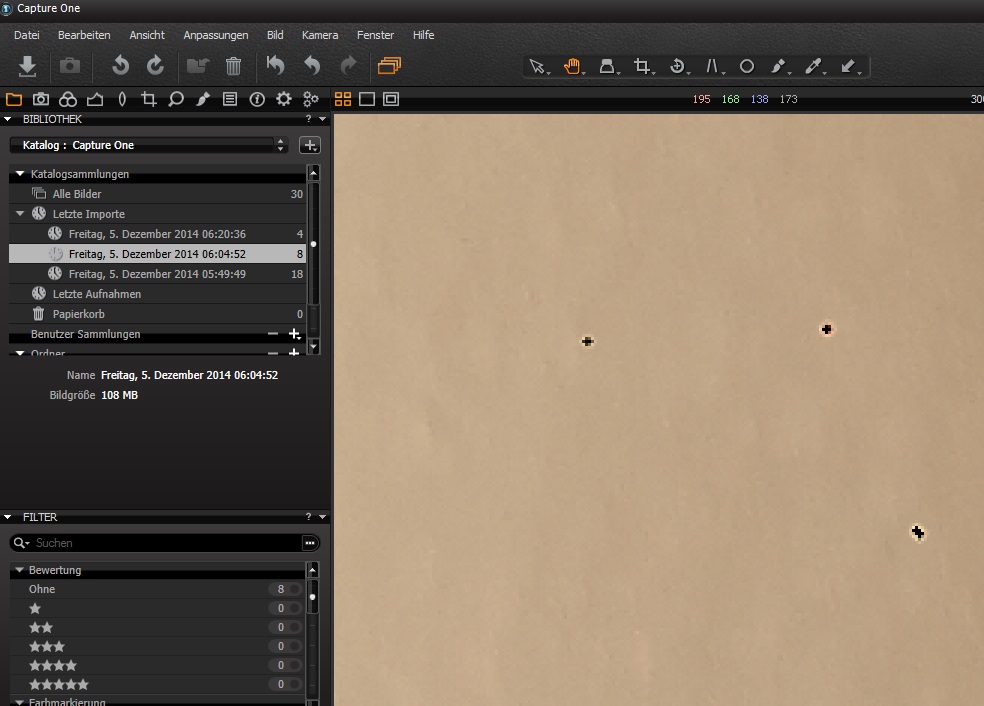
Task: Select the Crop tool in cursor toolbar
Action: coord(643,67)
